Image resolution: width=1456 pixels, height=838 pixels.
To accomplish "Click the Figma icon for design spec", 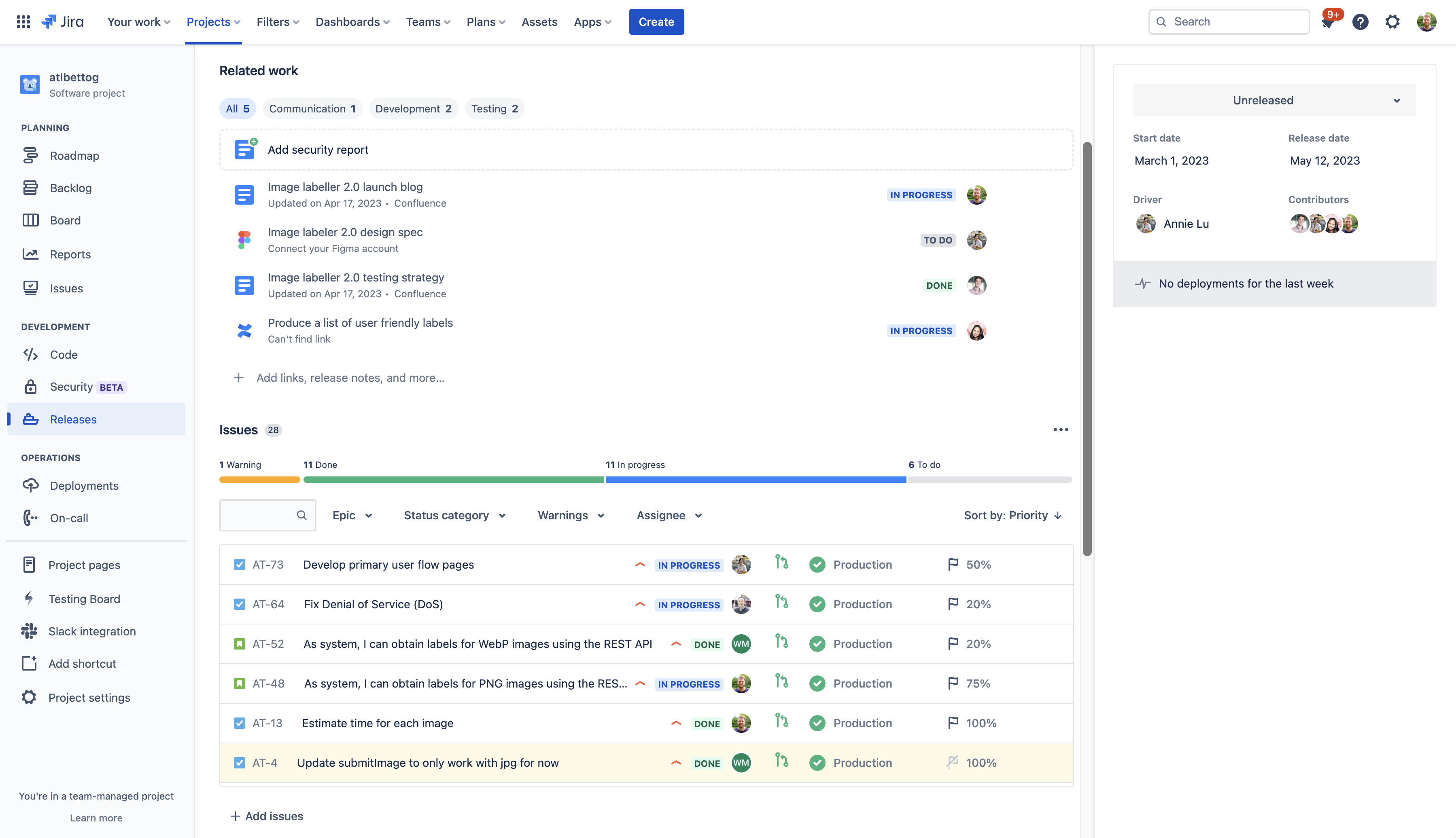I will pos(244,240).
